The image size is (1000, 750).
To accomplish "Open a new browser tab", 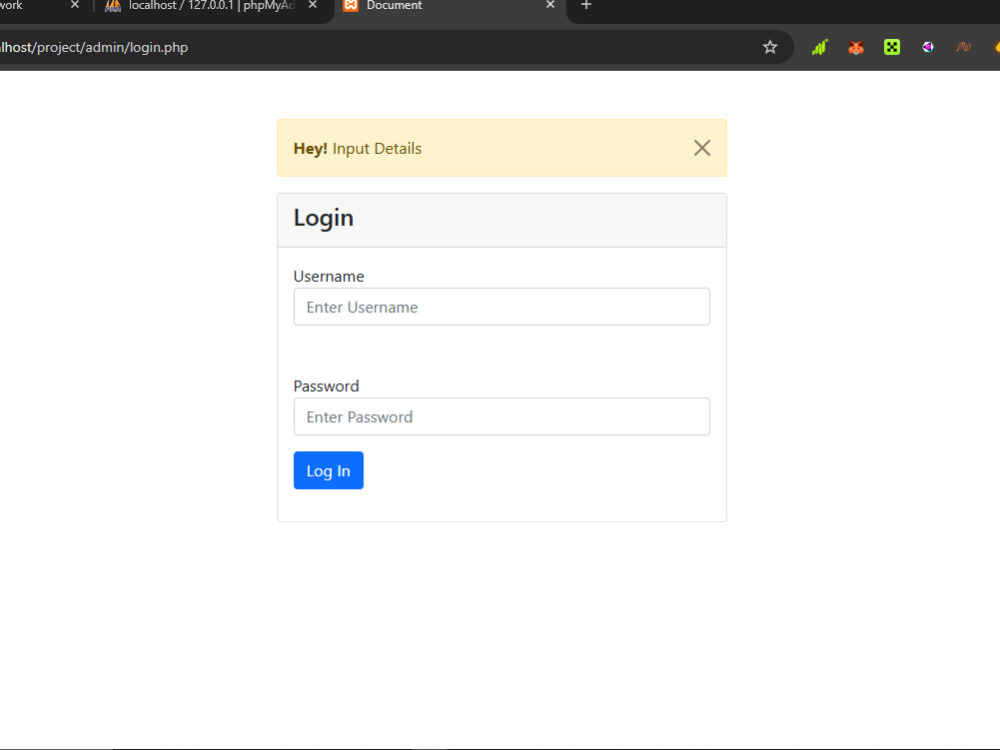I will (x=586, y=5).
